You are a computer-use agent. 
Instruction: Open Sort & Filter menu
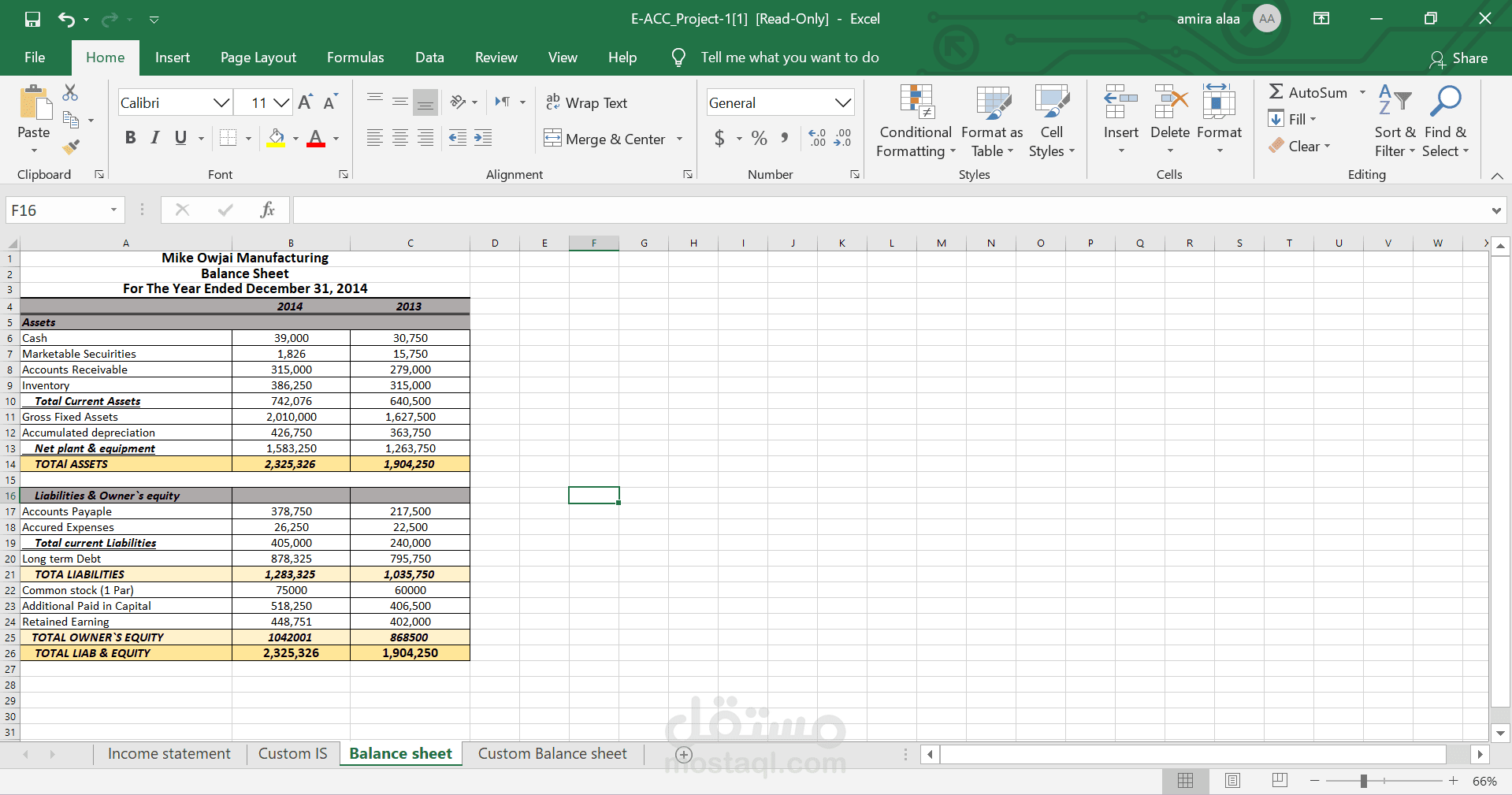point(1395,121)
